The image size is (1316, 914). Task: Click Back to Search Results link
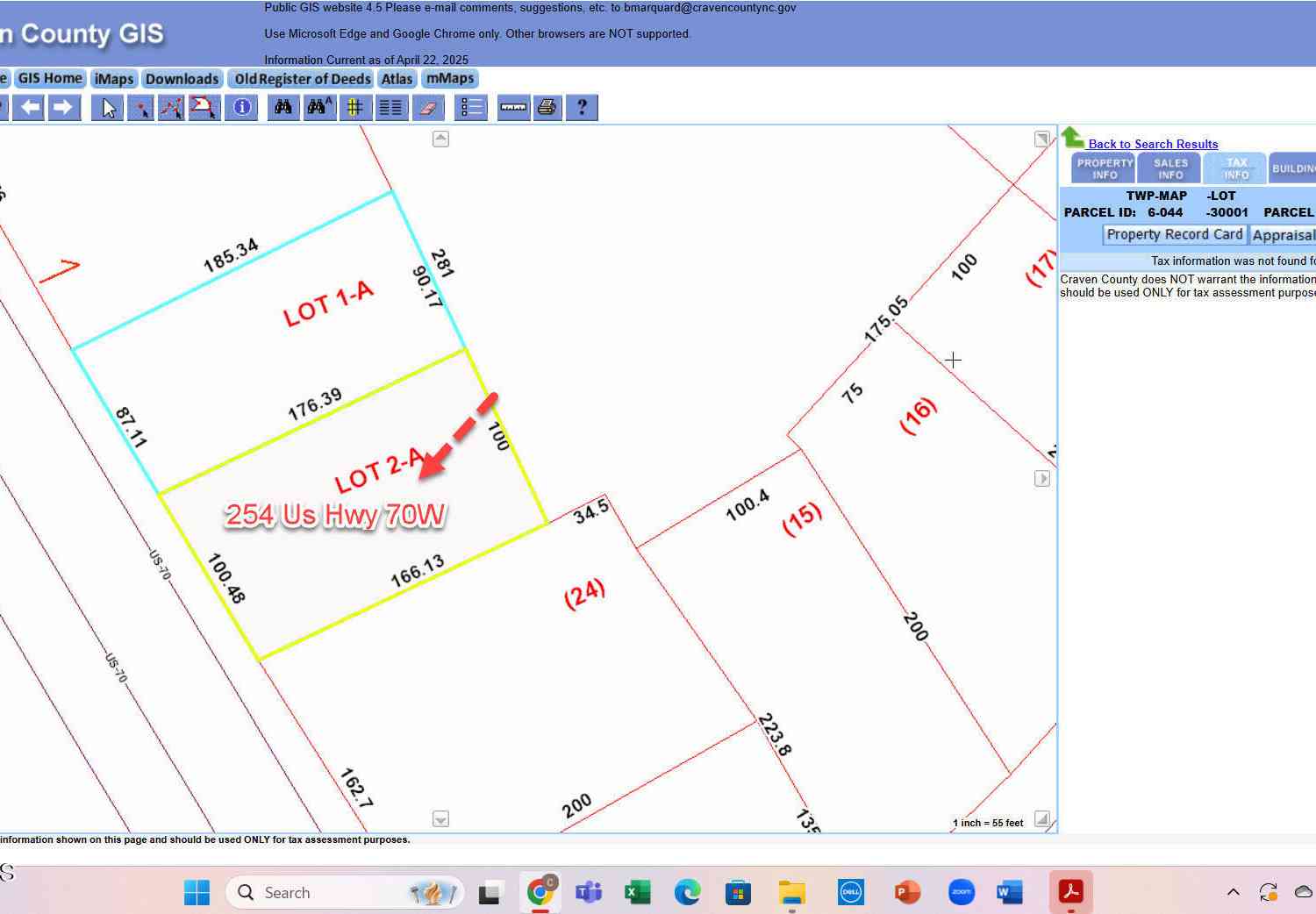tap(1153, 144)
